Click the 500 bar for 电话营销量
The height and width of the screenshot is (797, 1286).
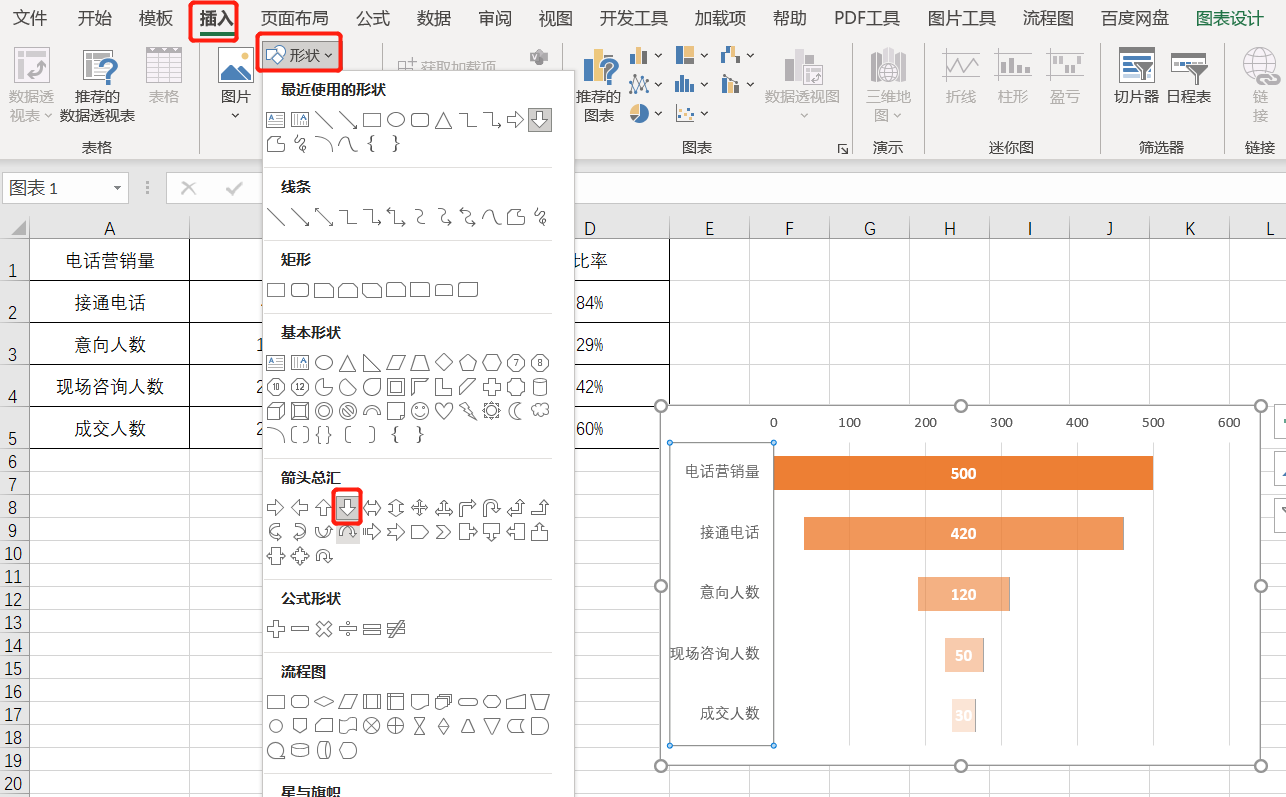pos(963,473)
